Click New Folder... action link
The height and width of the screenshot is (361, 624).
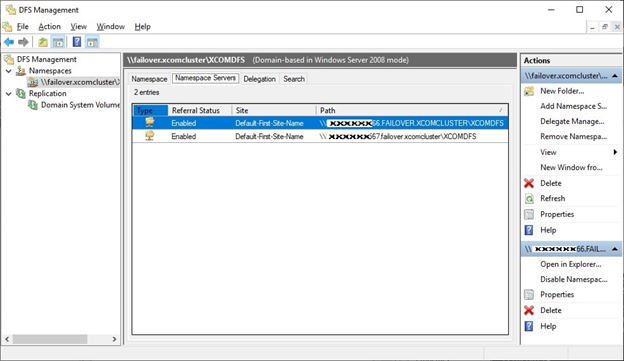pyautogui.click(x=562, y=91)
